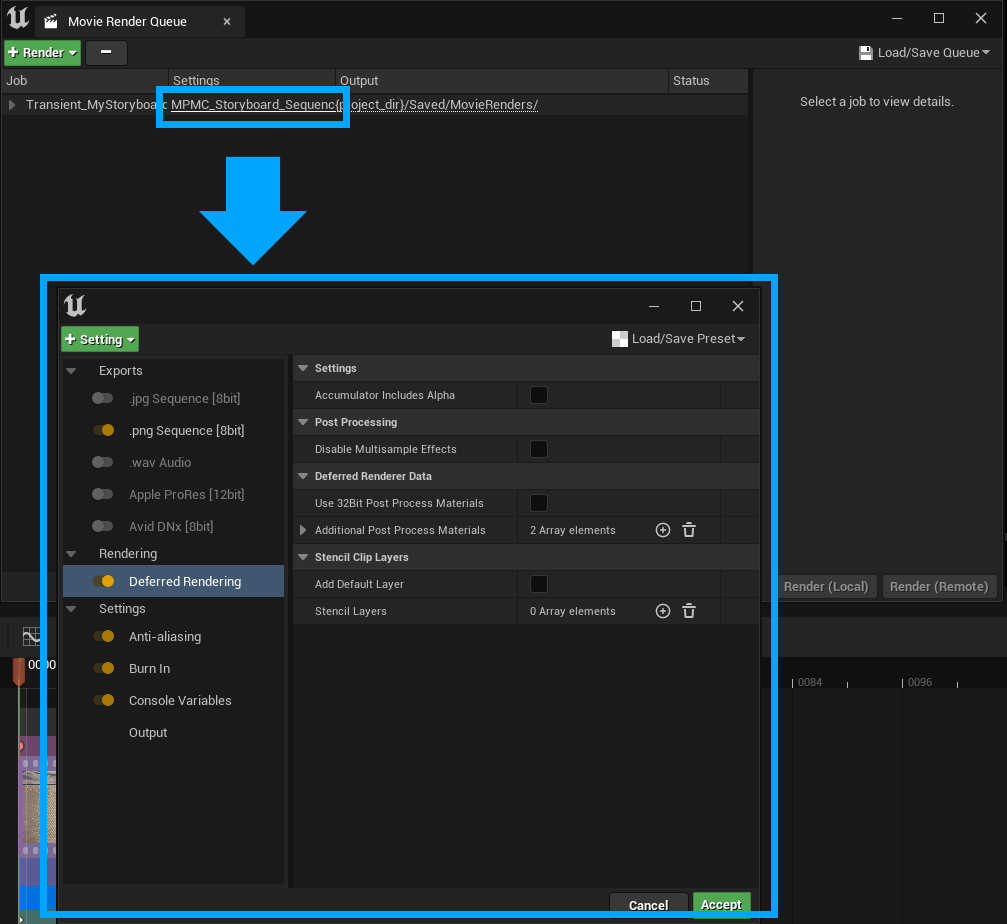
Task: Check the Accumulator Includes Alpha checkbox
Action: tap(539, 395)
